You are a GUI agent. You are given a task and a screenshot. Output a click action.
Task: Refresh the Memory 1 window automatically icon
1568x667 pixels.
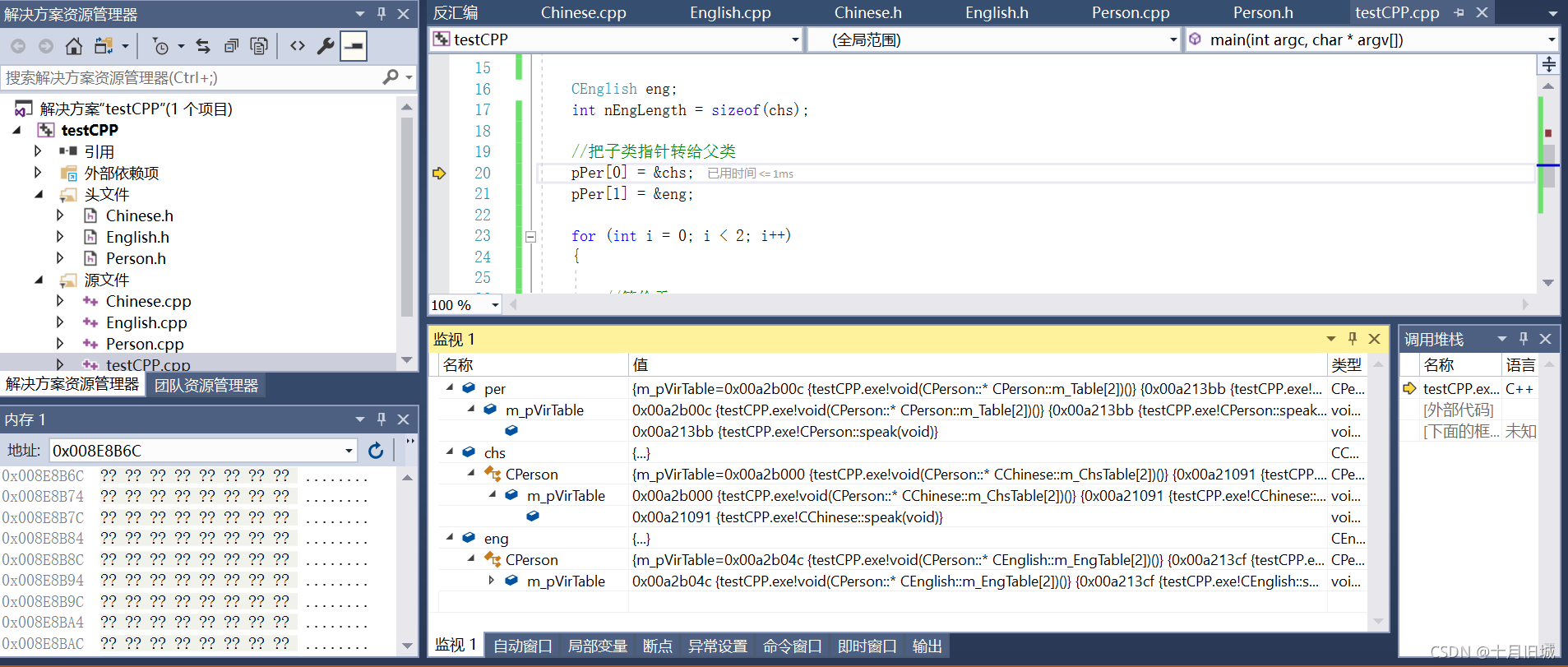(x=376, y=451)
